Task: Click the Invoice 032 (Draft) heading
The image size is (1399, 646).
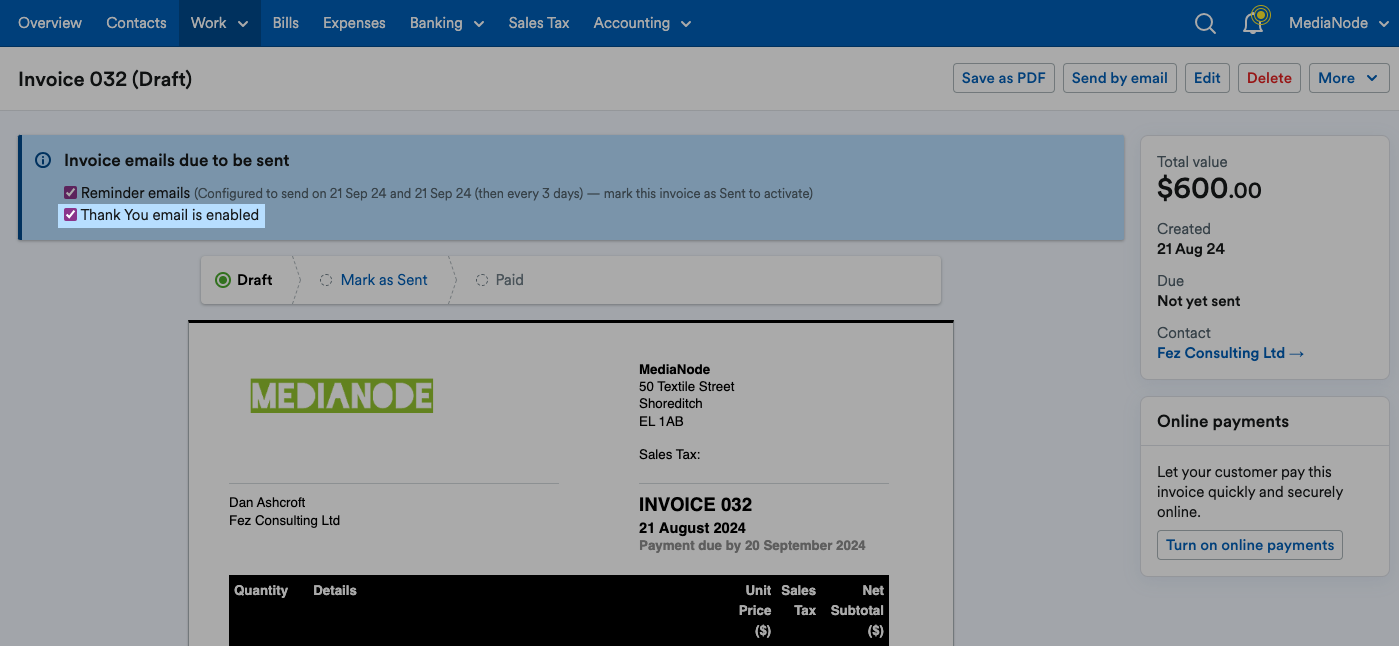Action: pyautogui.click(x=105, y=79)
